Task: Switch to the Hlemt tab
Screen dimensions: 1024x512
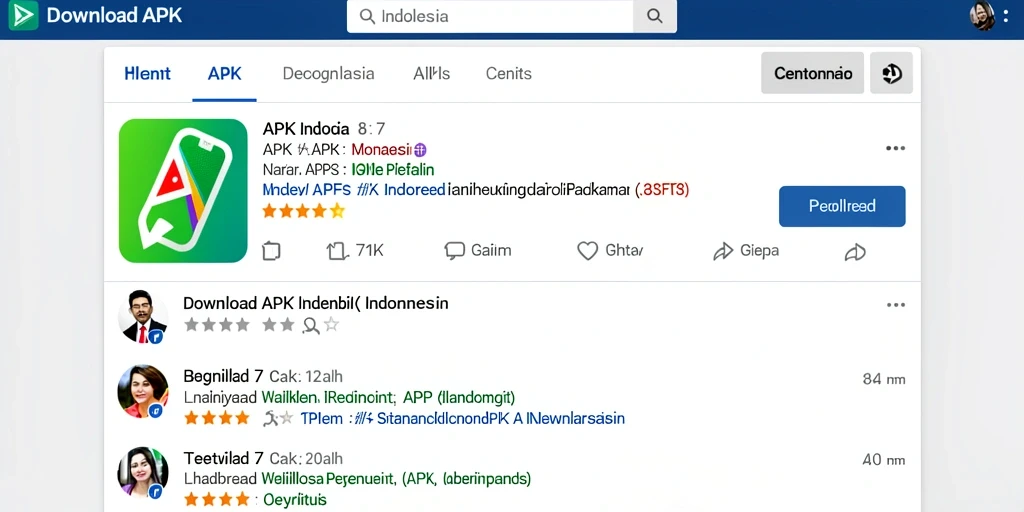Action: [148, 74]
